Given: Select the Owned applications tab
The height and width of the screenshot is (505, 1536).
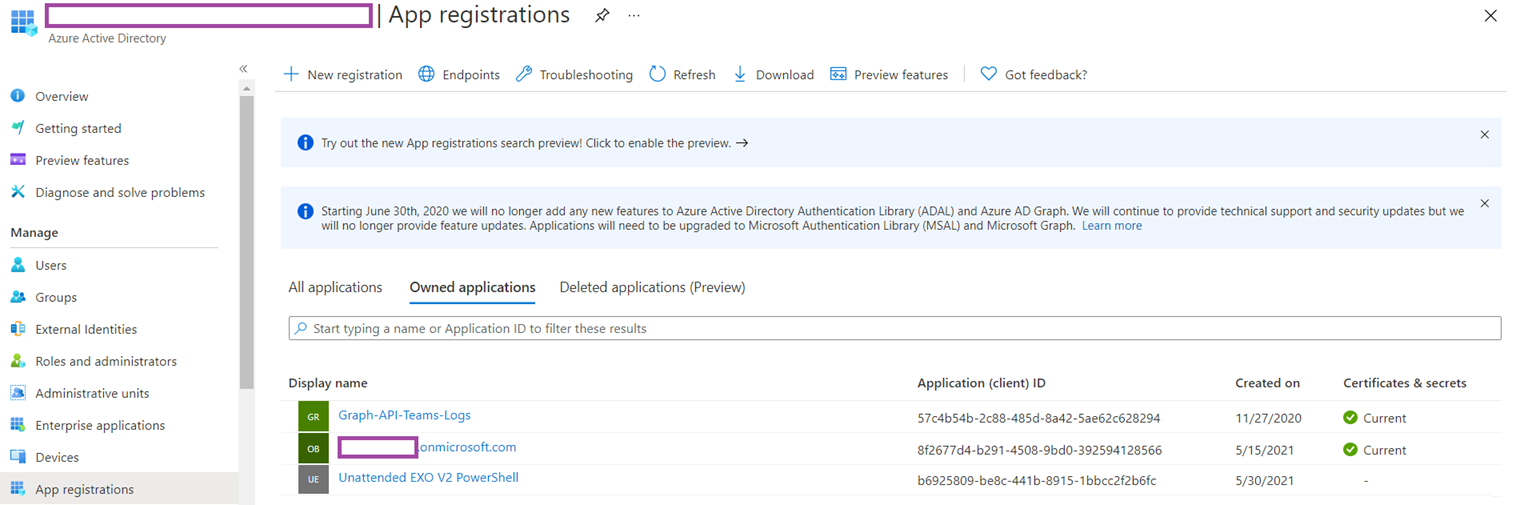Looking at the screenshot, I should point(472,287).
